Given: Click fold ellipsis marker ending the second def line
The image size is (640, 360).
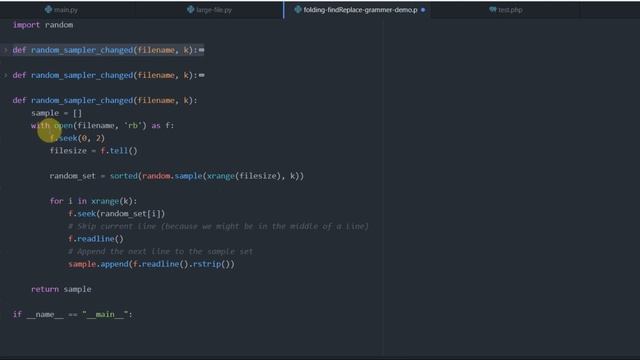Looking at the screenshot, I should (x=202, y=76).
